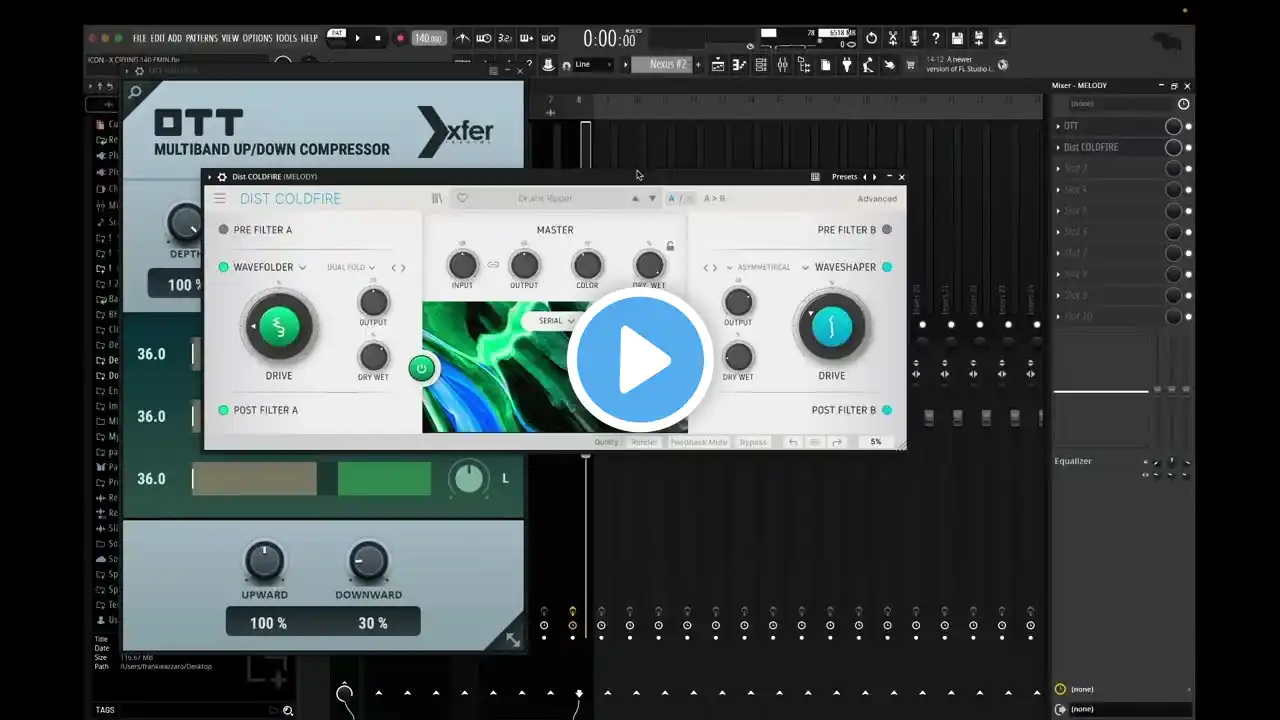This screenshot has width=1280, height=720.
Task: Click the export/download icon in toolbar
Action: click(1000, 38)
